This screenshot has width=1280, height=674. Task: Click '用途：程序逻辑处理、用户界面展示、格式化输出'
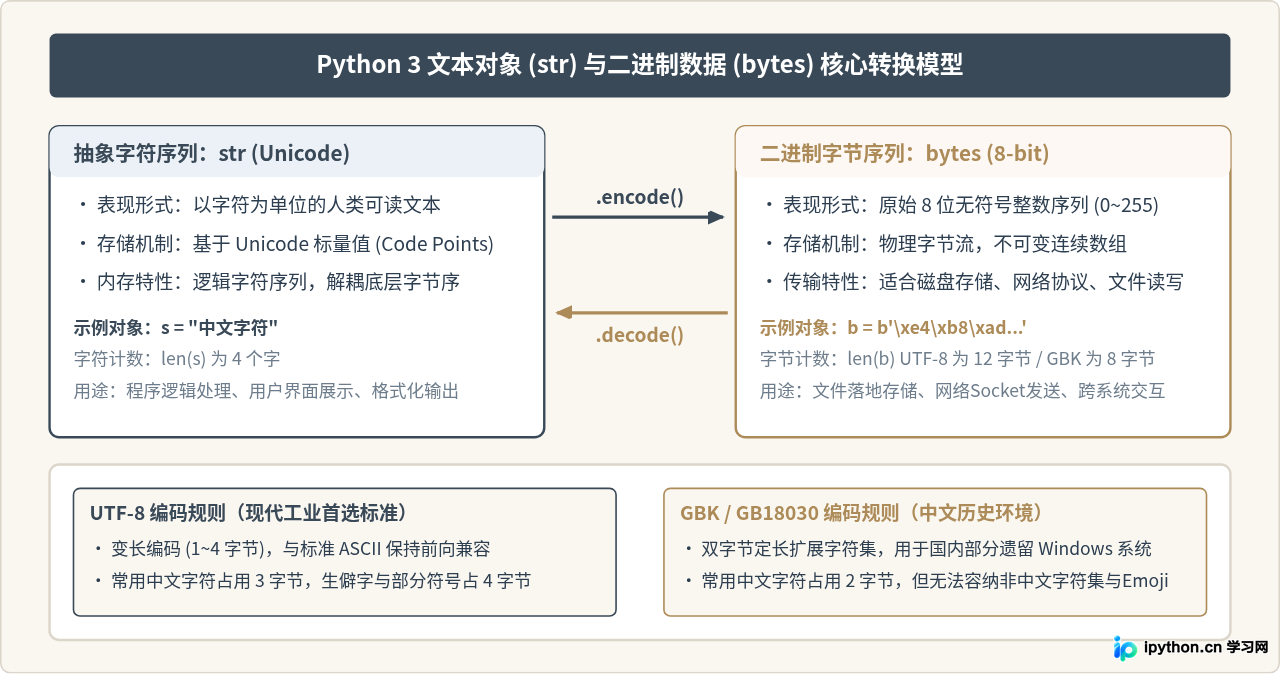[x=266, y=391]
